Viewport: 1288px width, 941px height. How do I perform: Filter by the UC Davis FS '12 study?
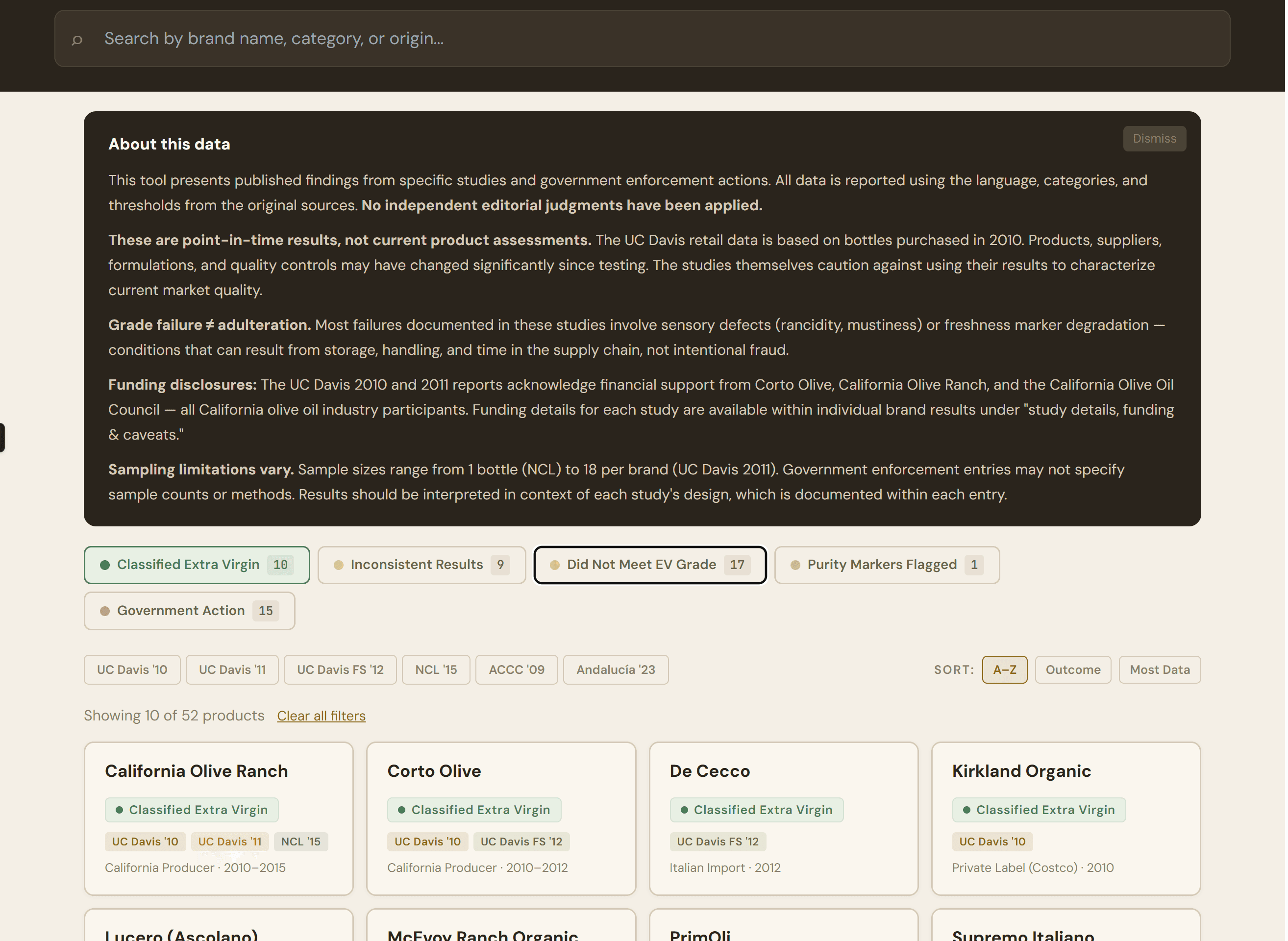point(341,670)
